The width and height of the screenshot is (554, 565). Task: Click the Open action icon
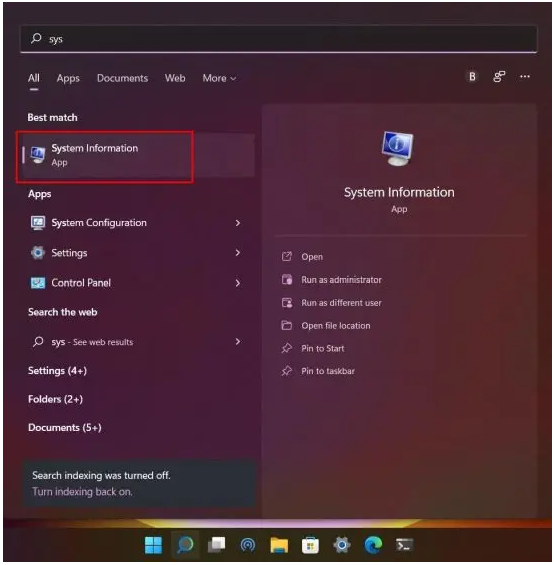point(287,257)
